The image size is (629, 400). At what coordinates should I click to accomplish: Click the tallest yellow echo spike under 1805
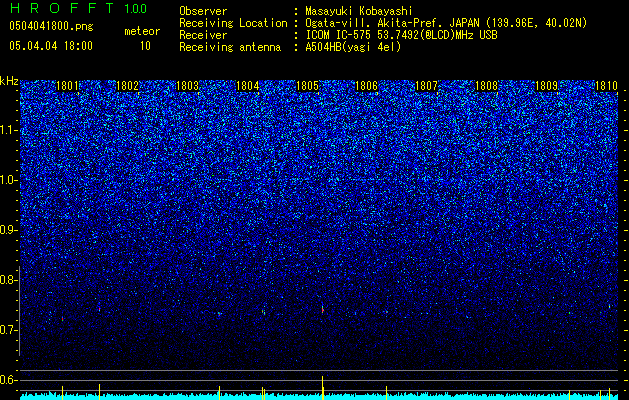pyautogui.click(x=323, y=387)
